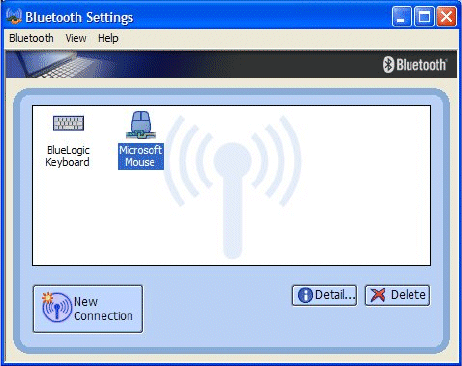Click the New Connection antenna icon
The width and height of the screenshot is (462, 366).
pos(56,307)
